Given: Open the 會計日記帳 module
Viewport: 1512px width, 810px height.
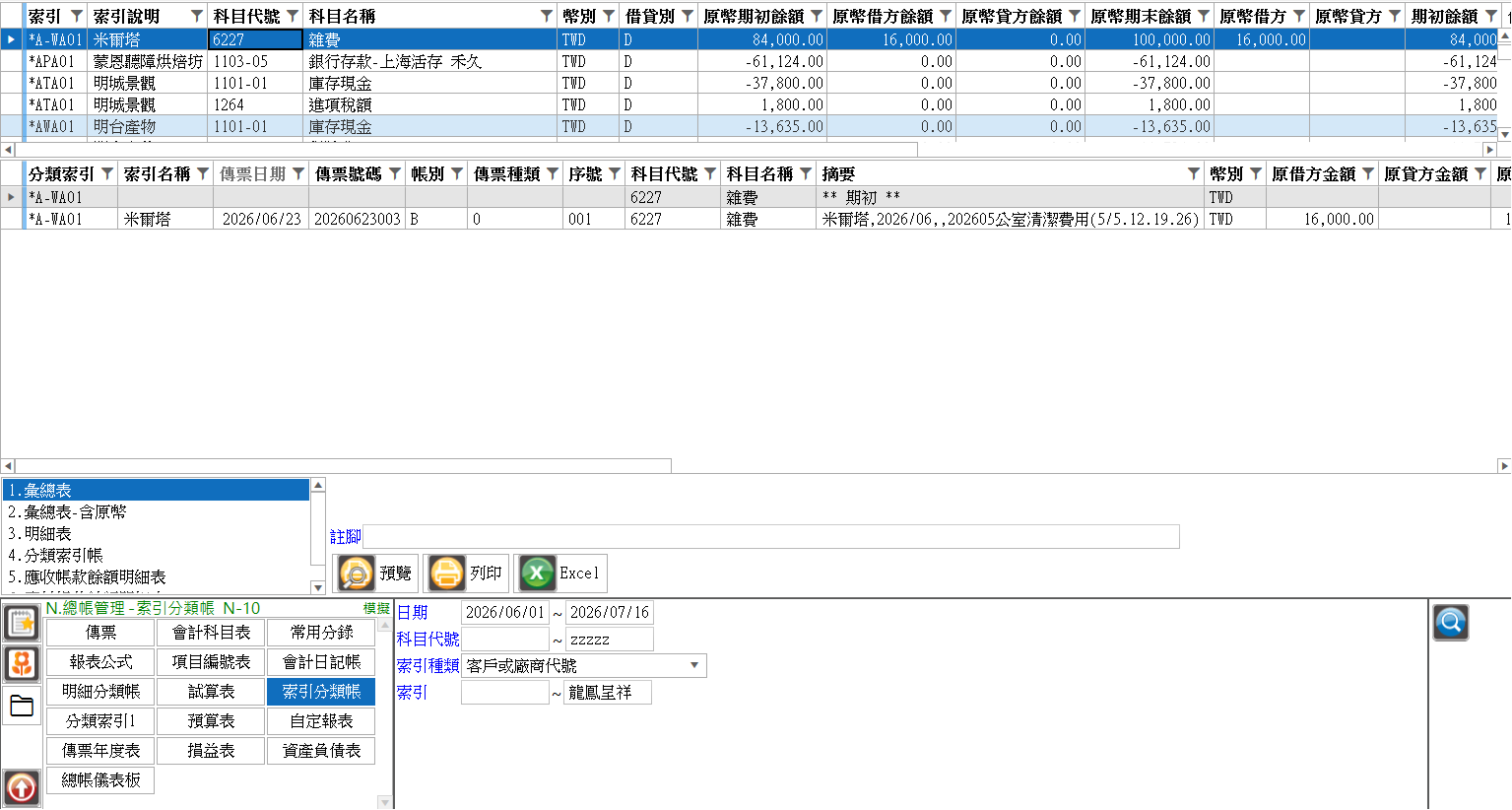Looking at the screenshot, I should tap(321, 662).
